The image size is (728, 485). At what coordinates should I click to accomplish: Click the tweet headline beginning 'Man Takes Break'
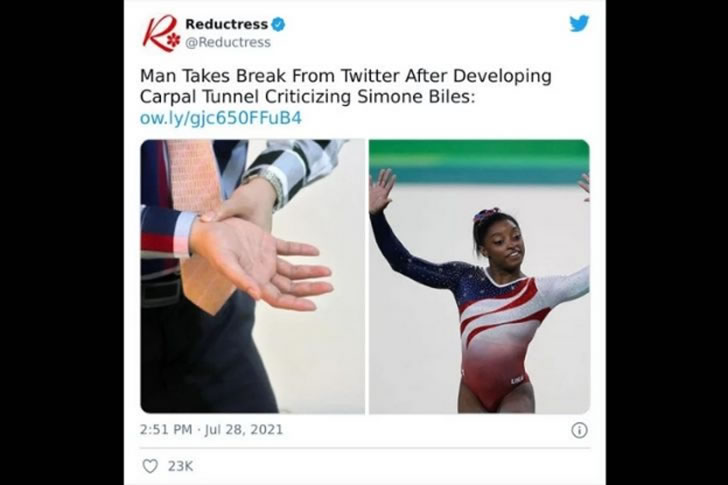[x=345, y=86]
